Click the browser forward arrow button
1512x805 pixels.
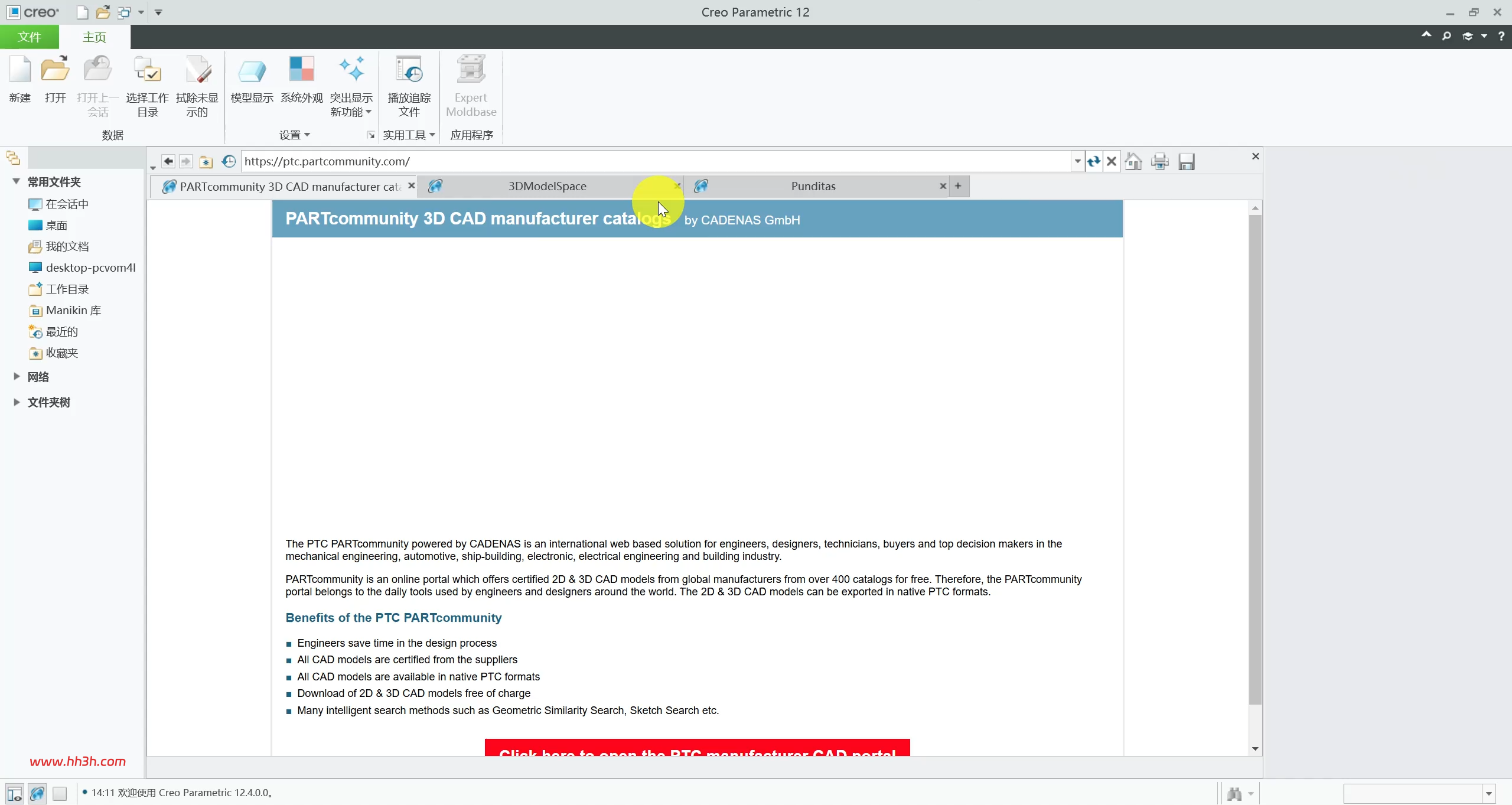(x=186, y=161)
